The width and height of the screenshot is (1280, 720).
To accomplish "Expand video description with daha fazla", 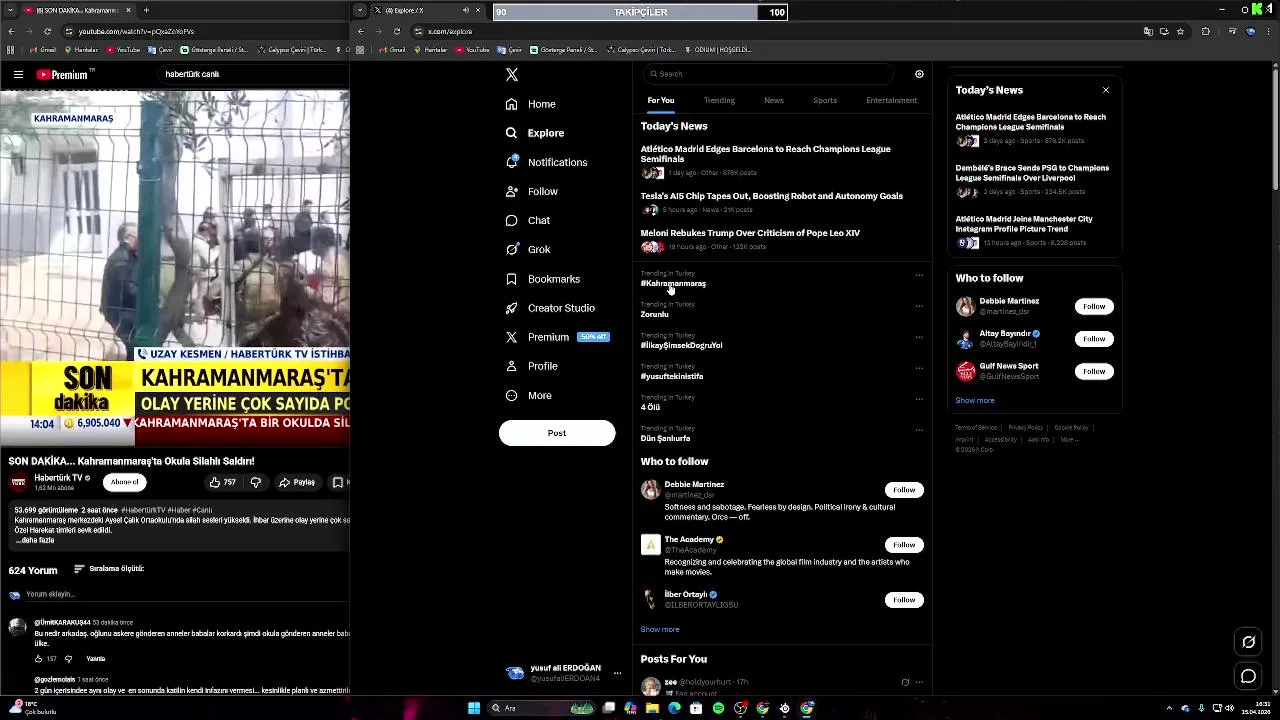I will tap(35, 541).
